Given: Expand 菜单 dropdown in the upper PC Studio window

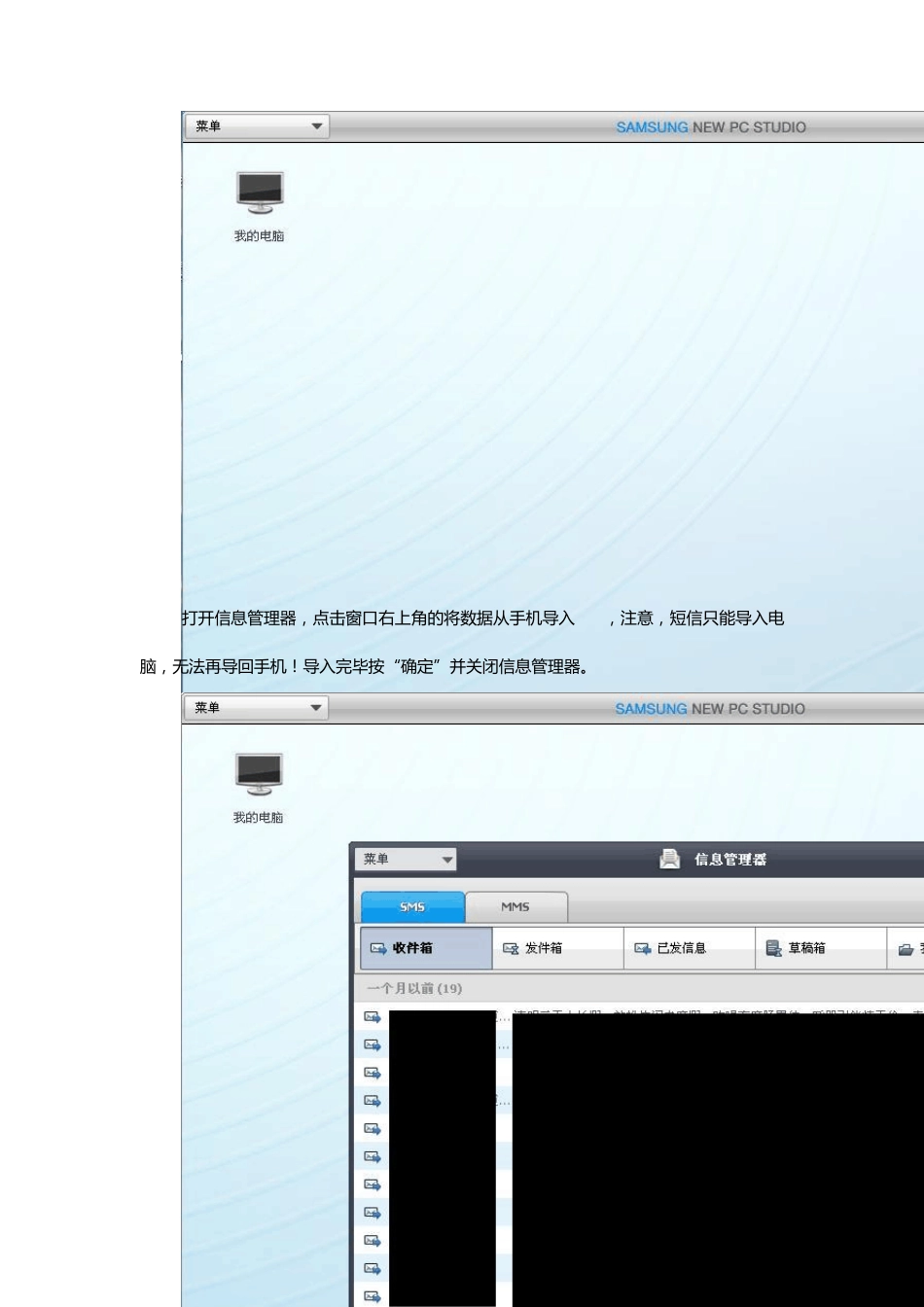Looking at the screenshot, I should point(257,126).
